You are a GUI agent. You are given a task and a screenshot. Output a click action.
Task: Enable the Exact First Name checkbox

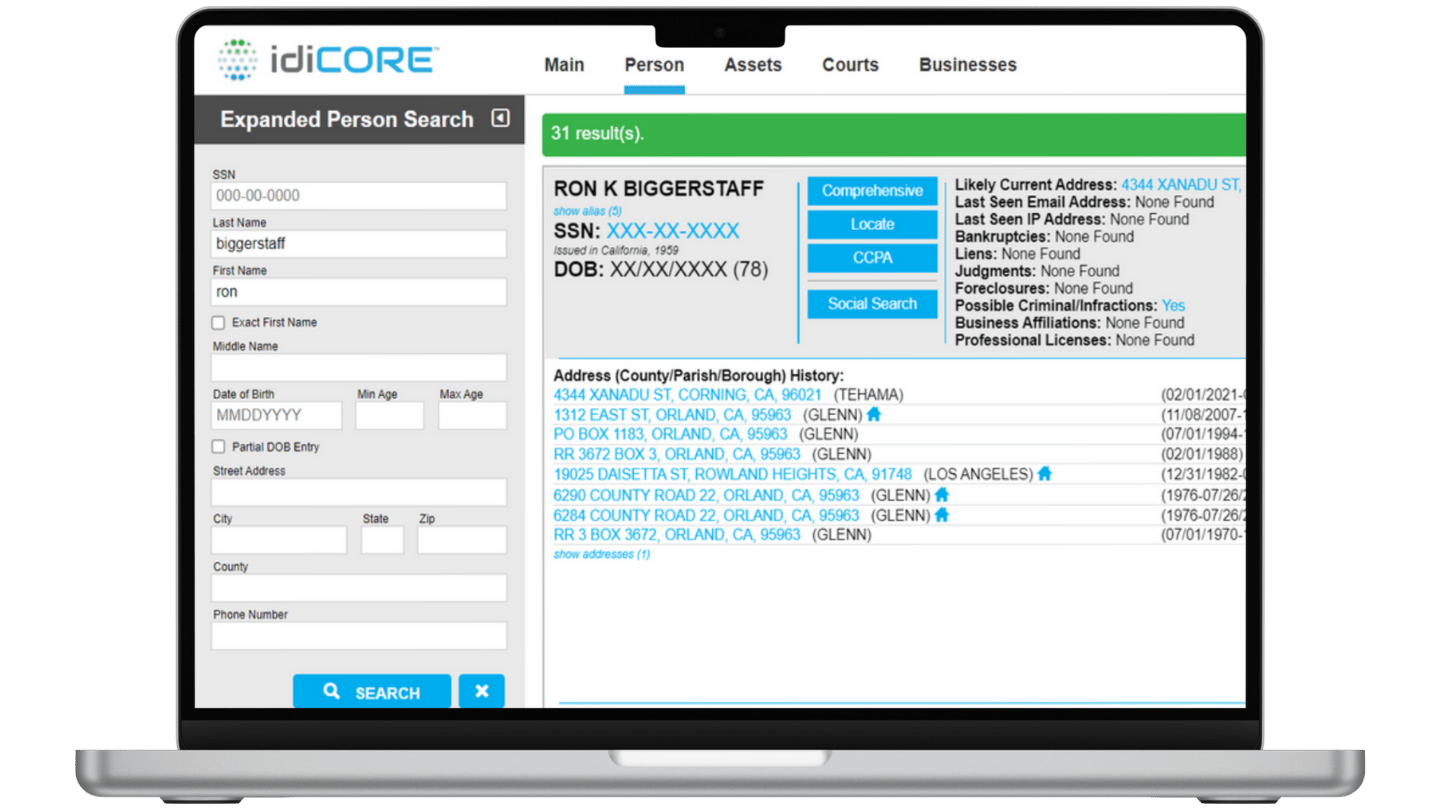pos(217,322)
